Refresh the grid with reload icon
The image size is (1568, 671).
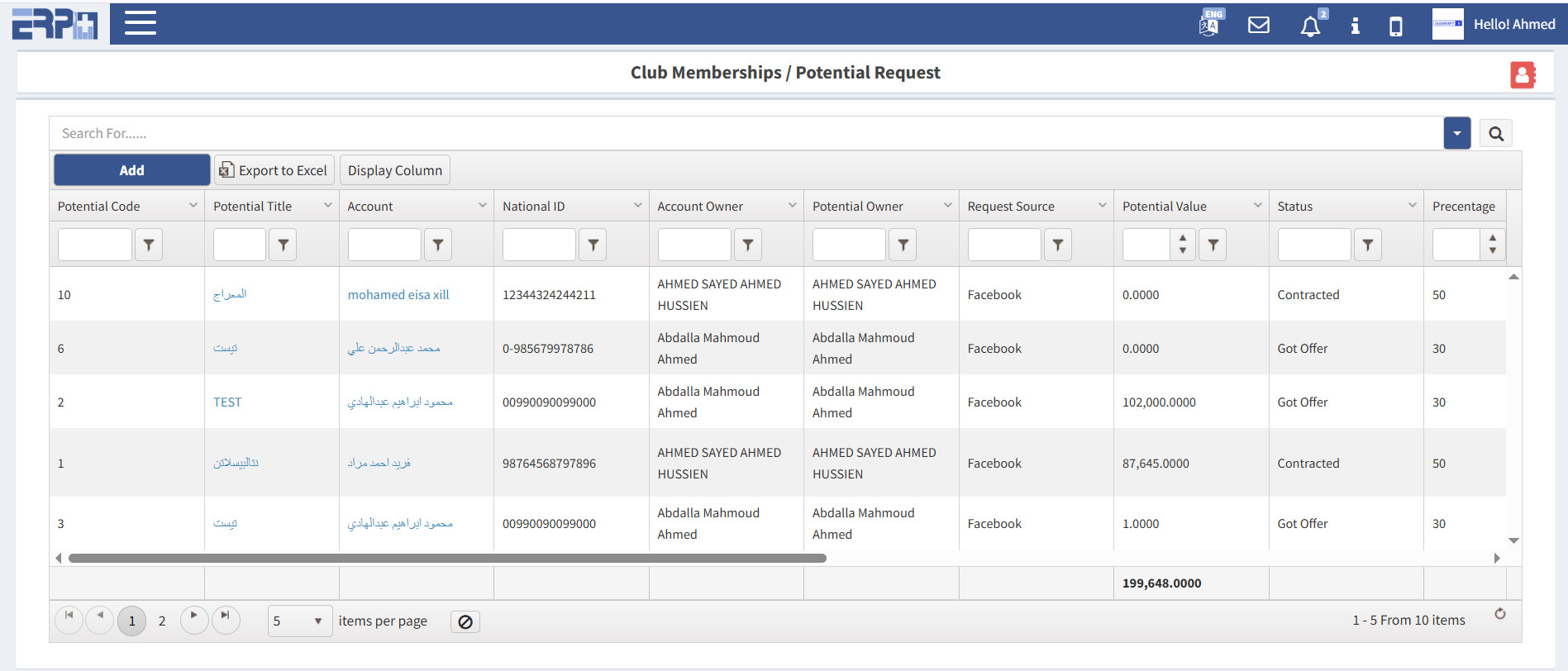coord(1499,614)
